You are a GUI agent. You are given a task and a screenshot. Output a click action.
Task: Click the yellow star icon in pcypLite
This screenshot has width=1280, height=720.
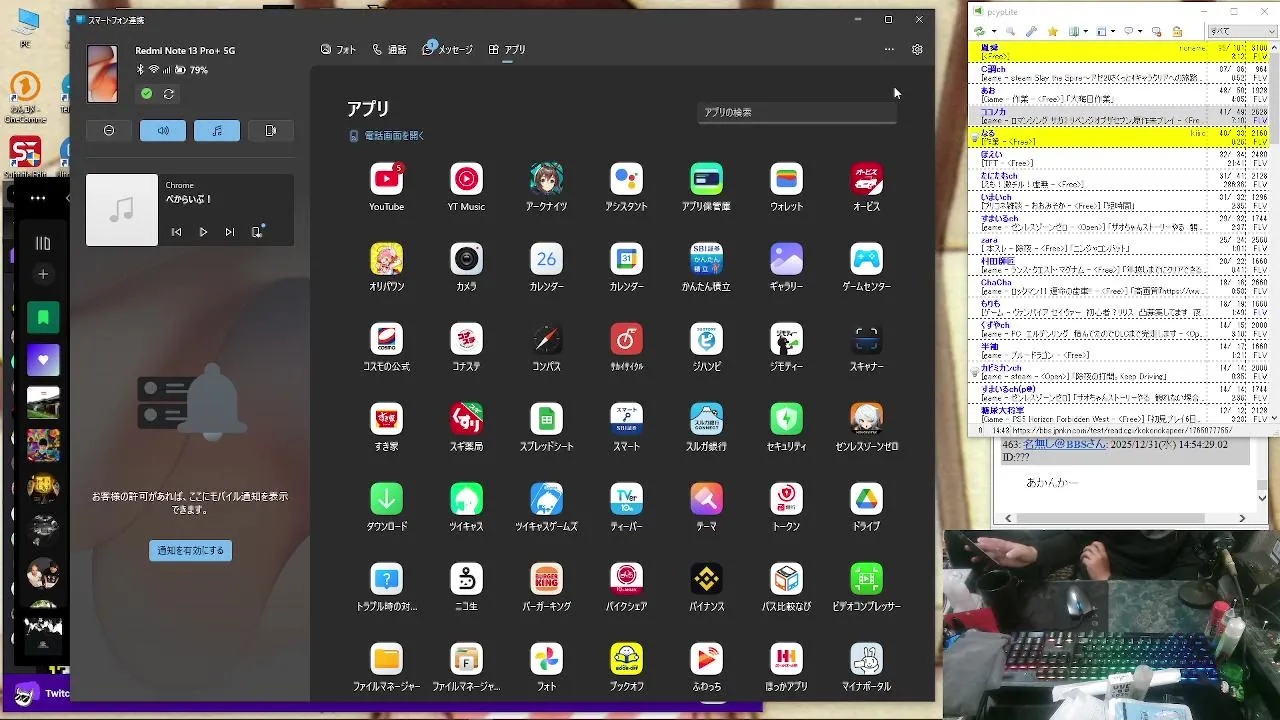1053,31
